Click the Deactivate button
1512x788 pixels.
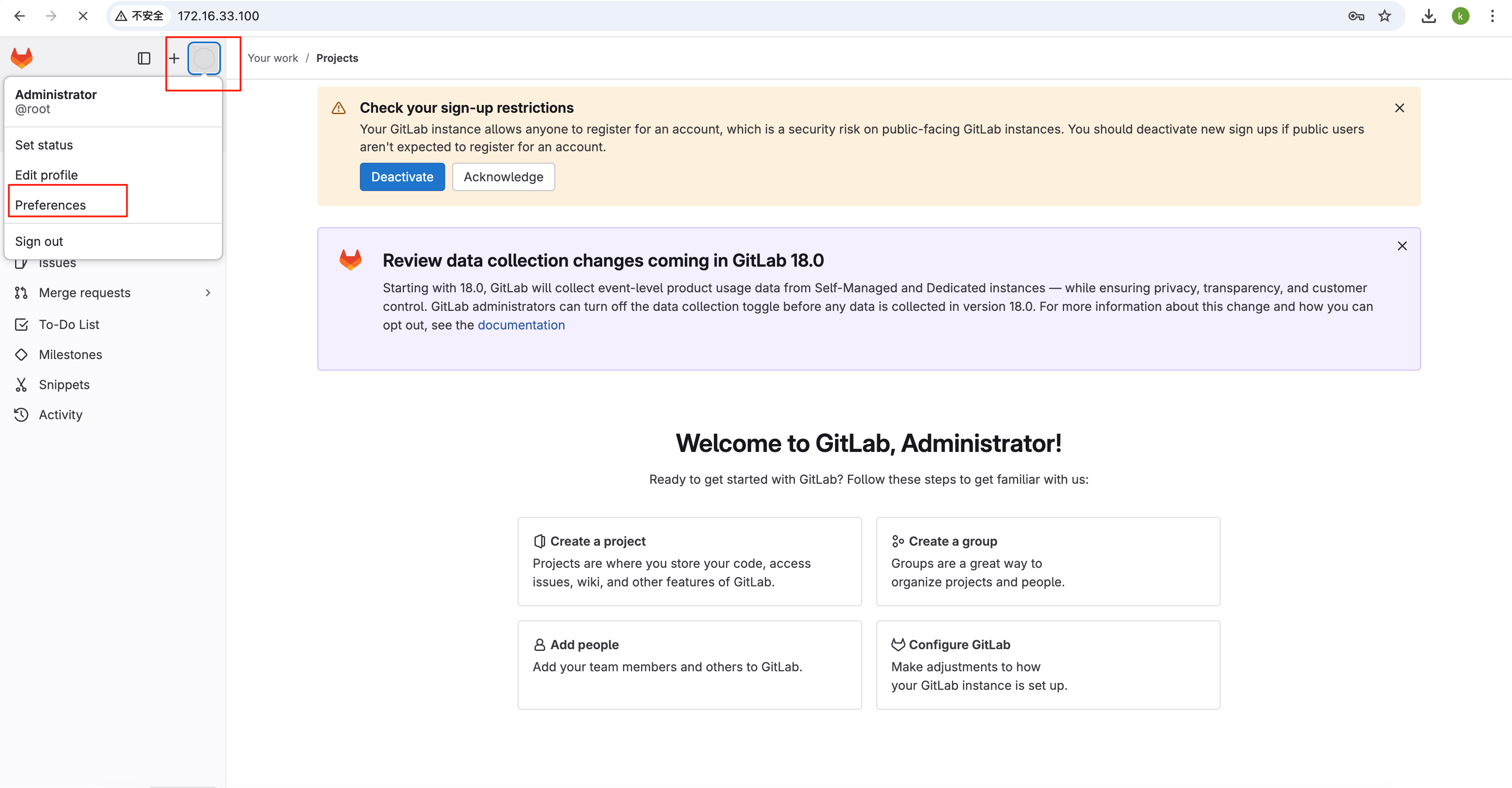(402, 177)
